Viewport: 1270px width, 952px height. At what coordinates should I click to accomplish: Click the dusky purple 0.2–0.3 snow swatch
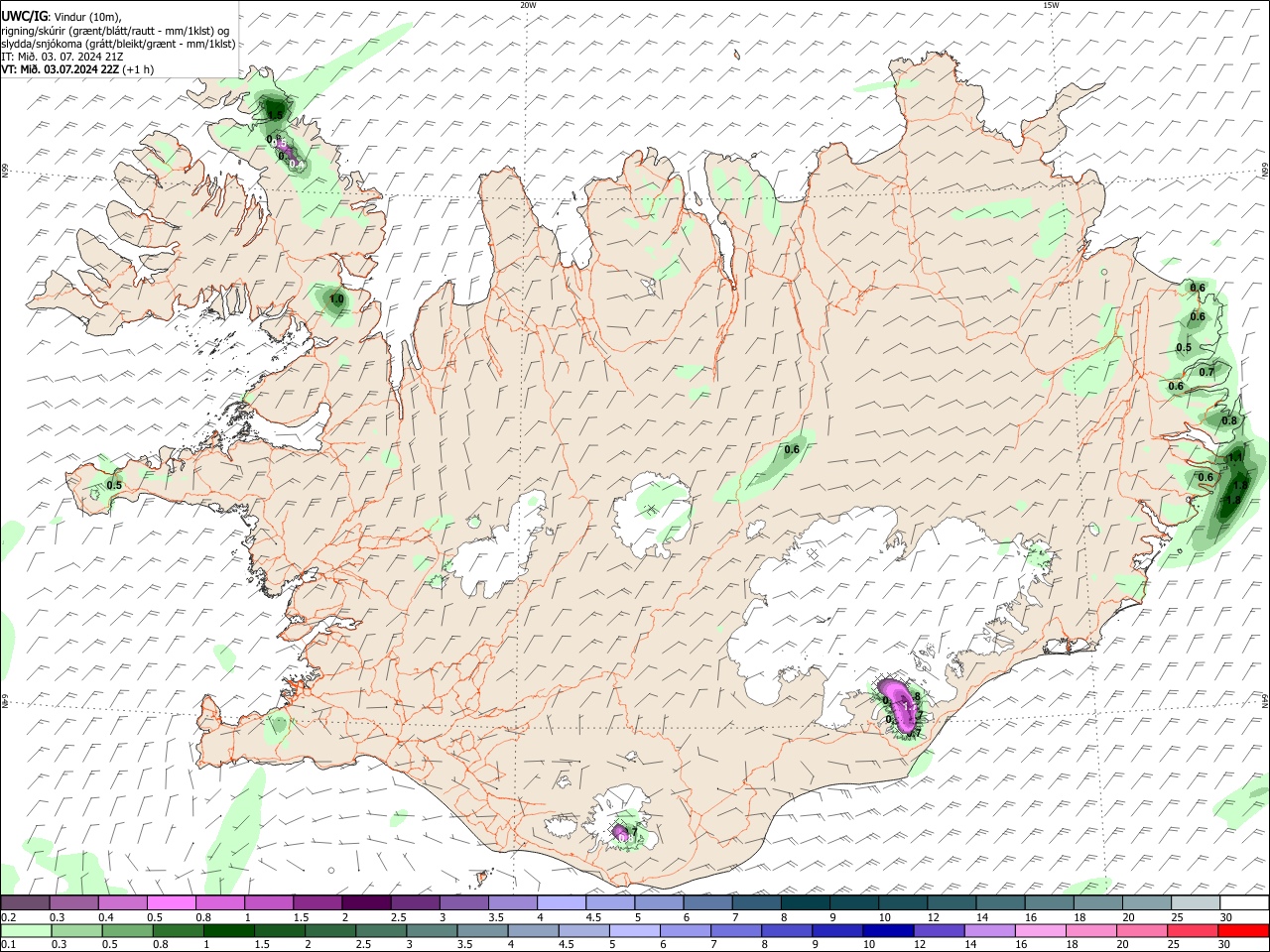click(25, 902)
